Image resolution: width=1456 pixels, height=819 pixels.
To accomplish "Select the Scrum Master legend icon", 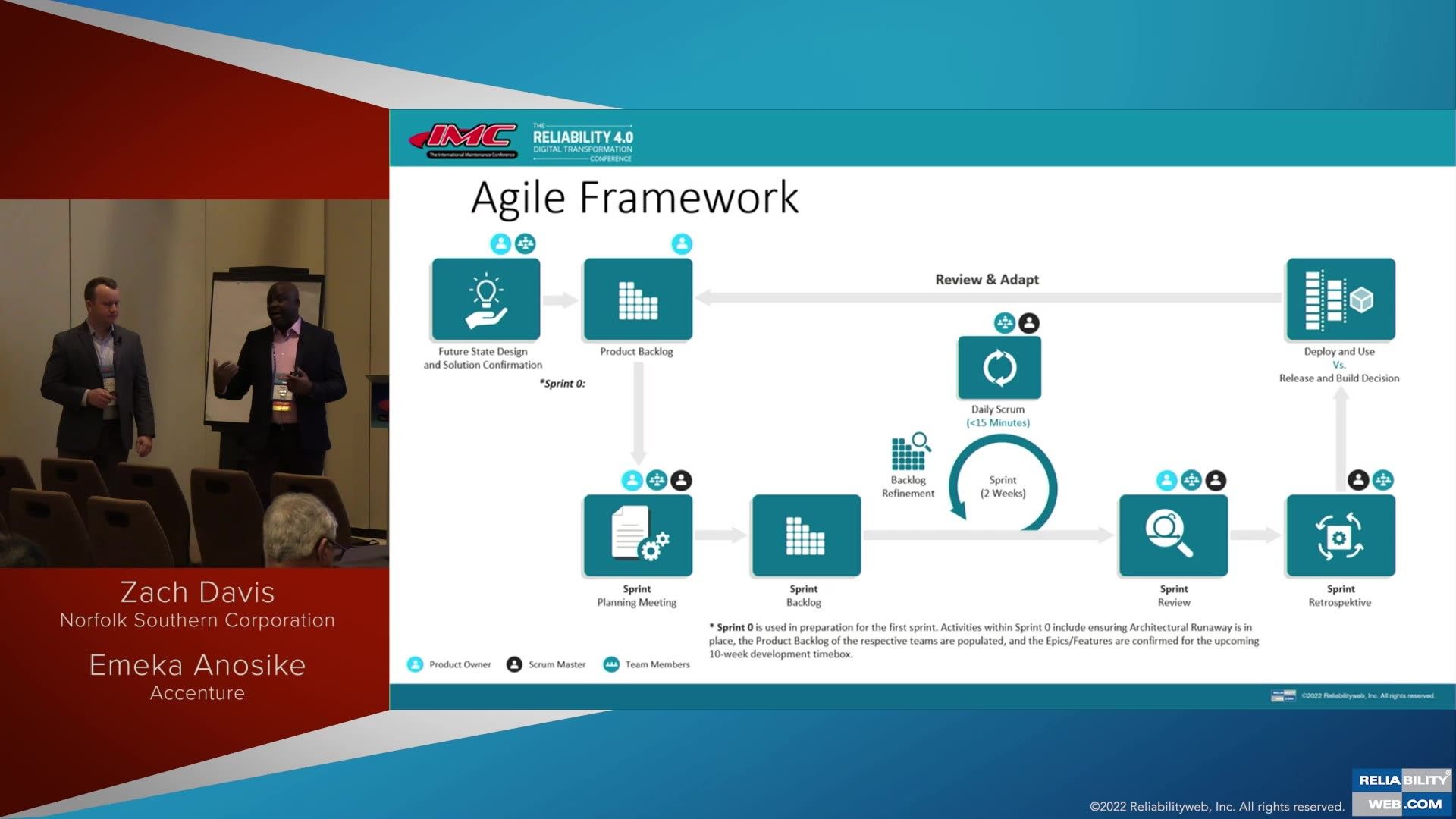I will [x=515, y=664].
